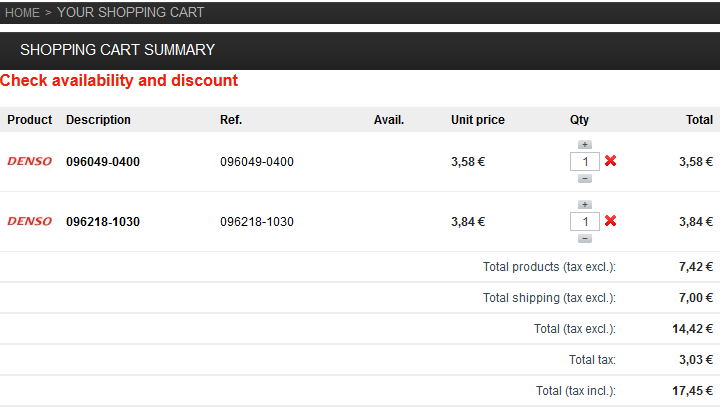Viewport: 728px width, 408px height.
Task: Click the Description column header
Action: click(98, 120)
